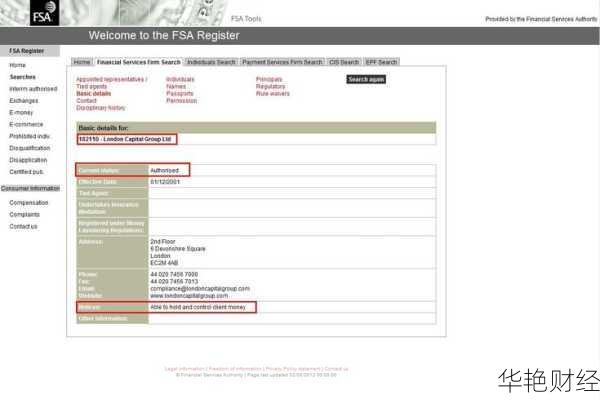
Task: Click 'Provided by the Financial Services Authority' text
Action: click(541, 19)
